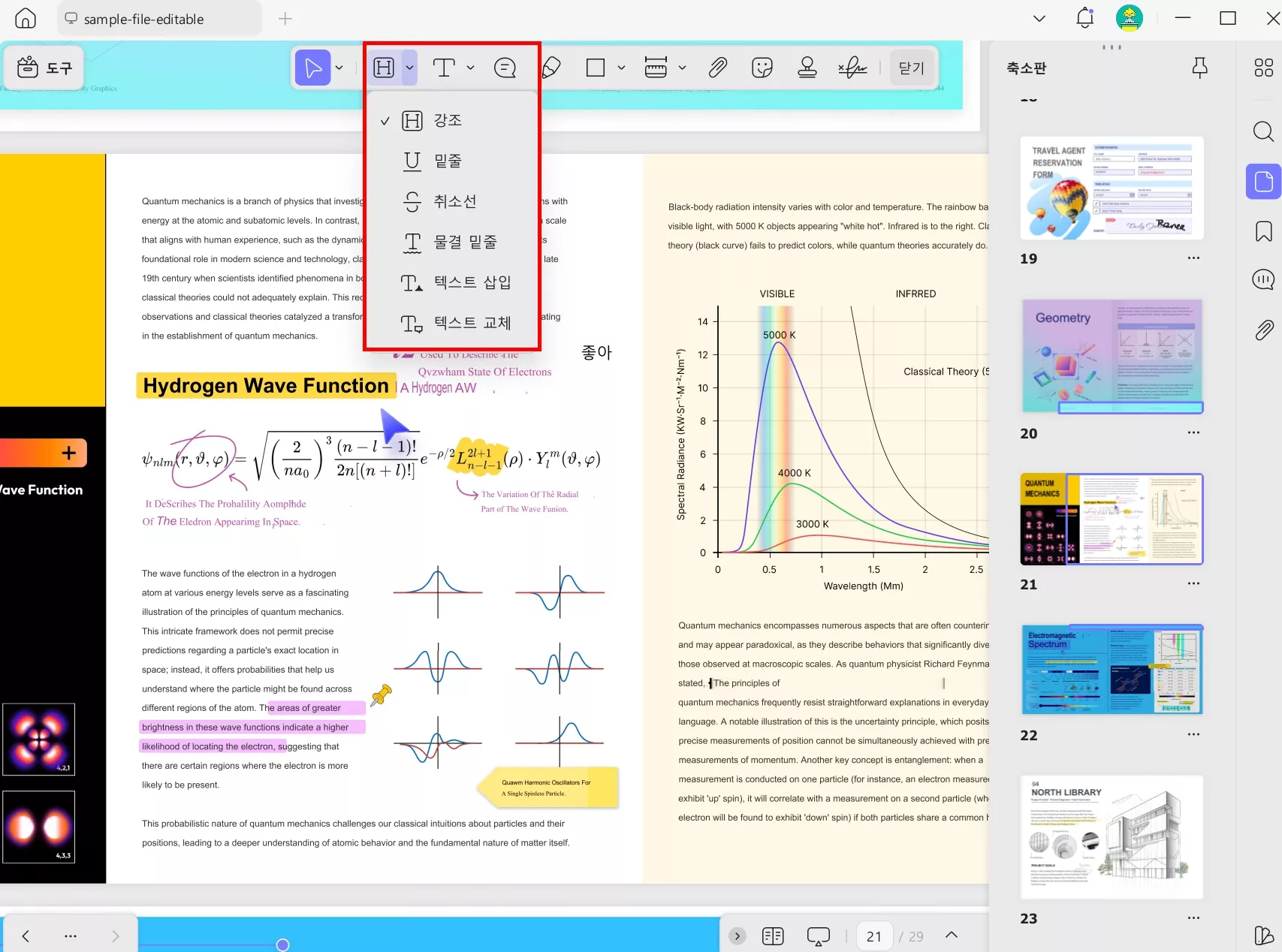Open attachments panel in right sidebar
Image resolution: width=1282 pixels, height=952 pixels.
pos(1264,330)
